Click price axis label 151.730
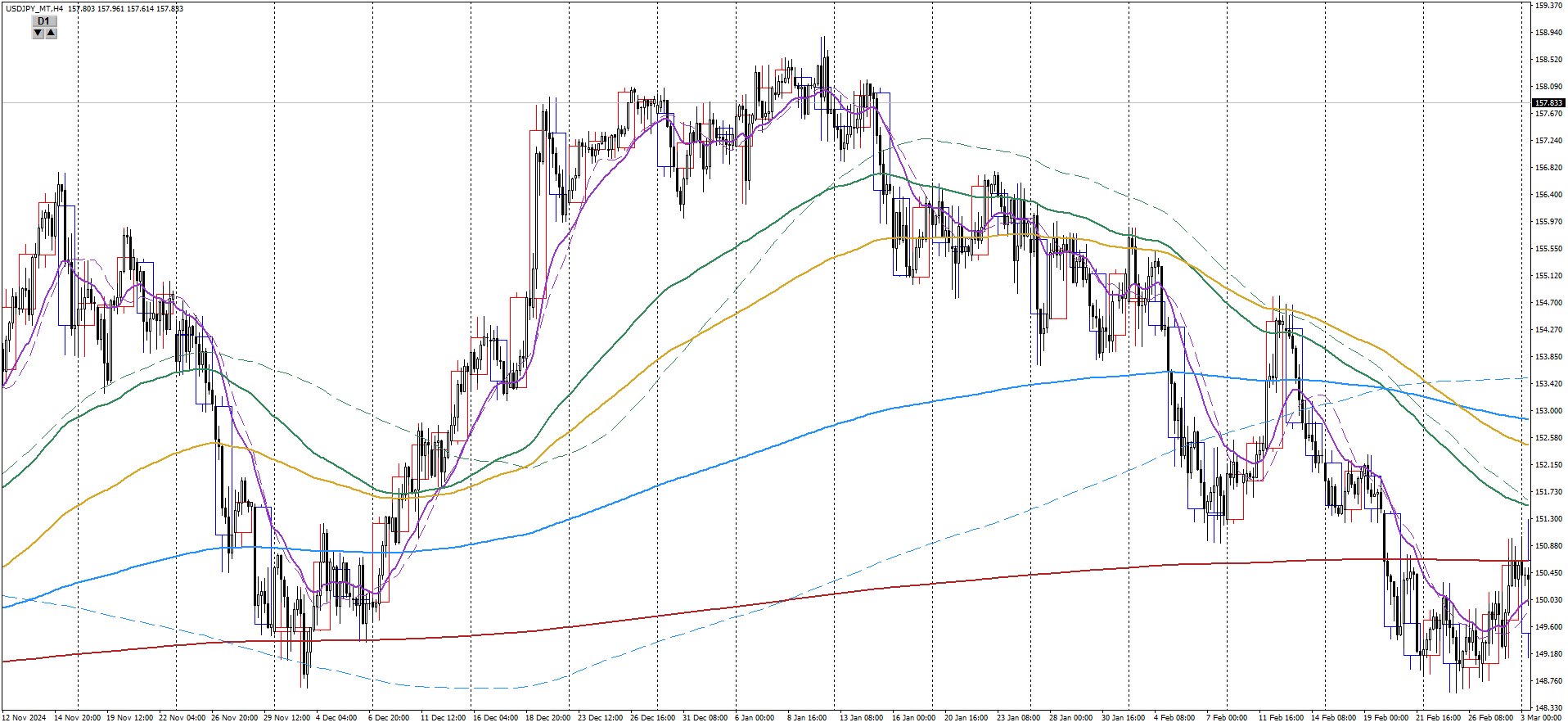1568x727 pixels. [x=1548, y=492]
